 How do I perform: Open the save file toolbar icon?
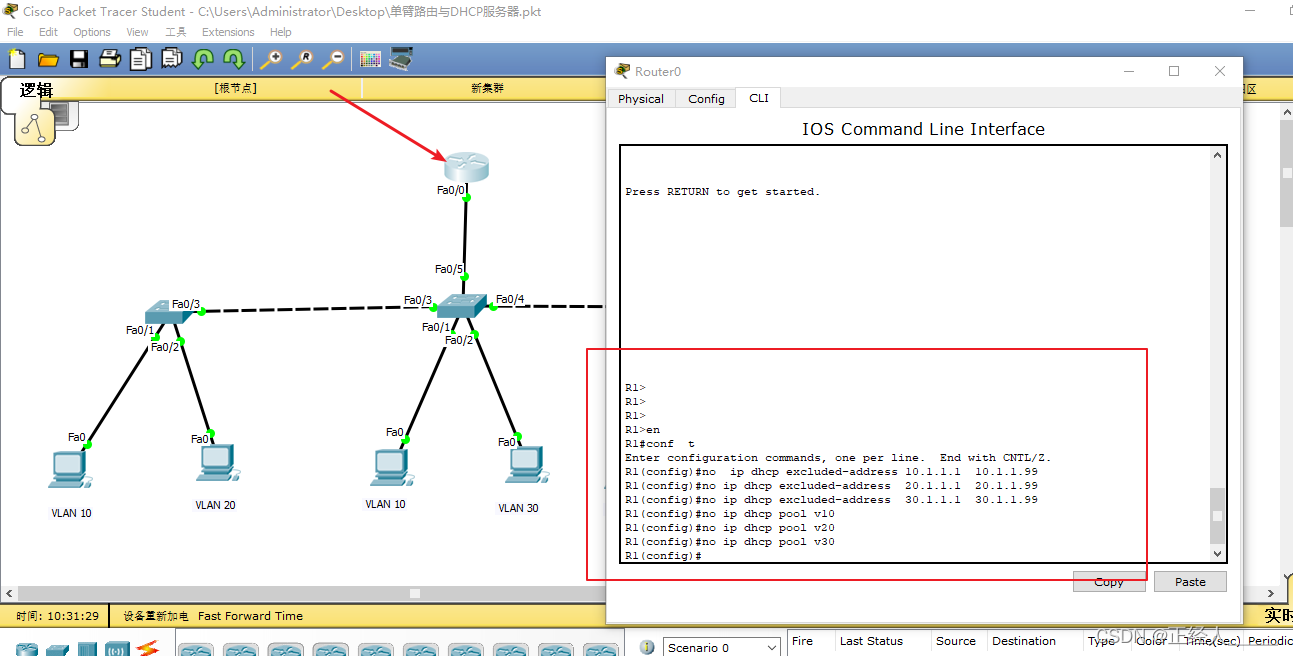[x=79, y=58]
